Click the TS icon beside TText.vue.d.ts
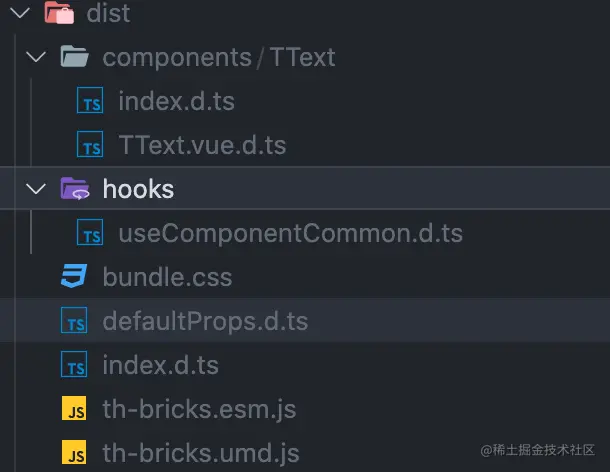 (x=90, y=144)
